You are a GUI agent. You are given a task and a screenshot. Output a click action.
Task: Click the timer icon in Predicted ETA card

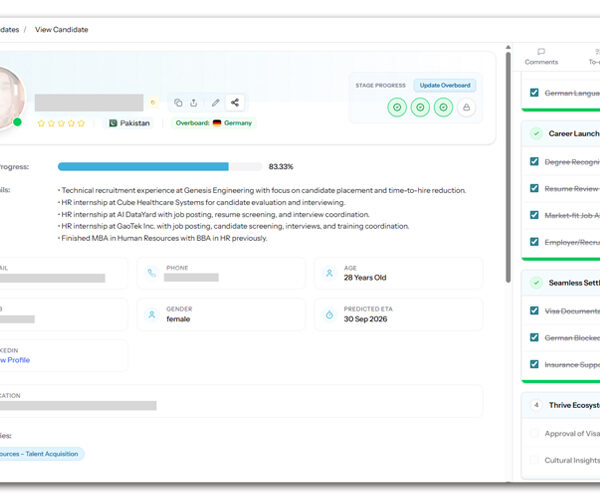329,314
